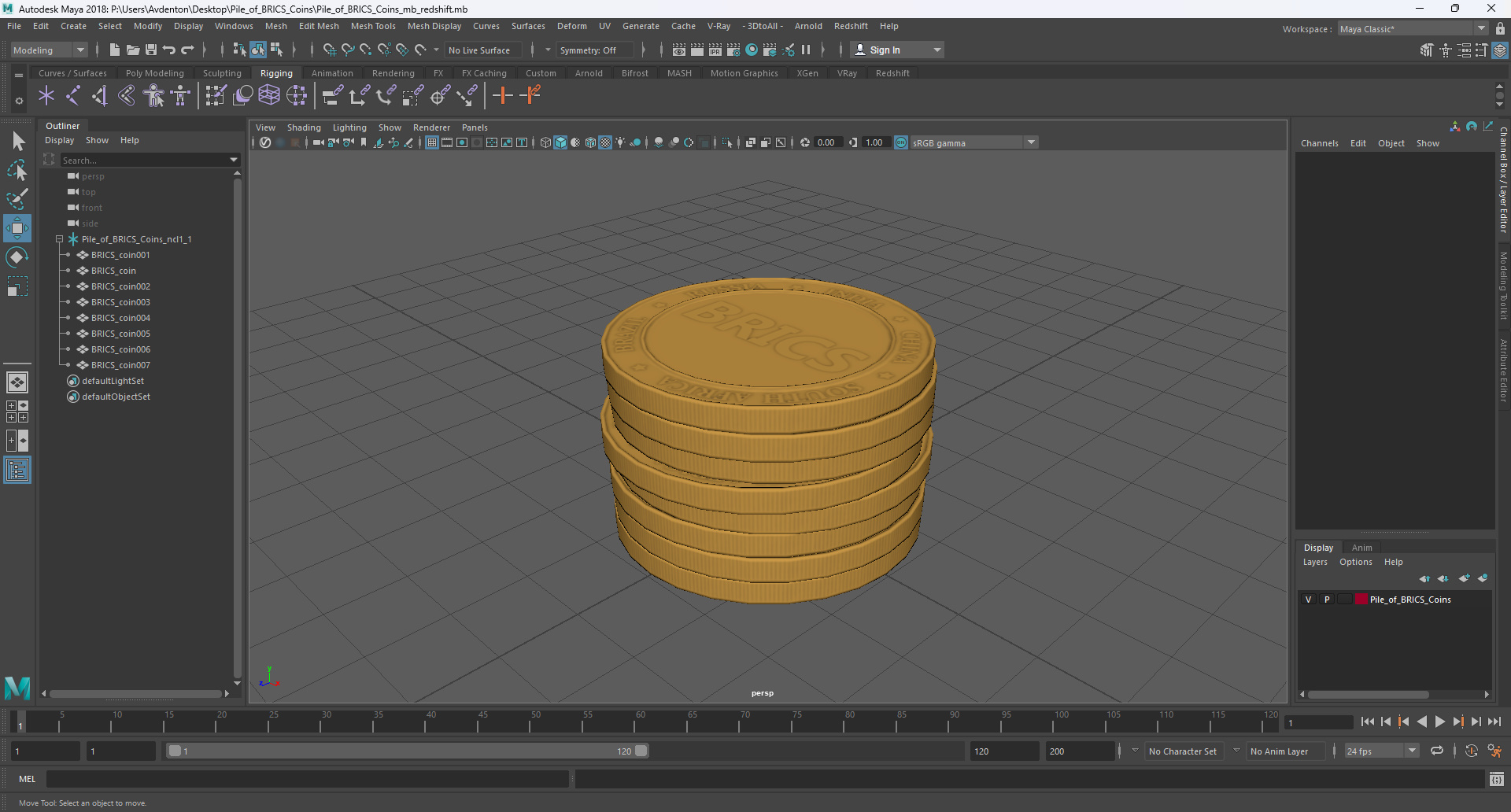Toggle sRGB gamma view transform
This screenshot has height=812, width=1511.
901,142
